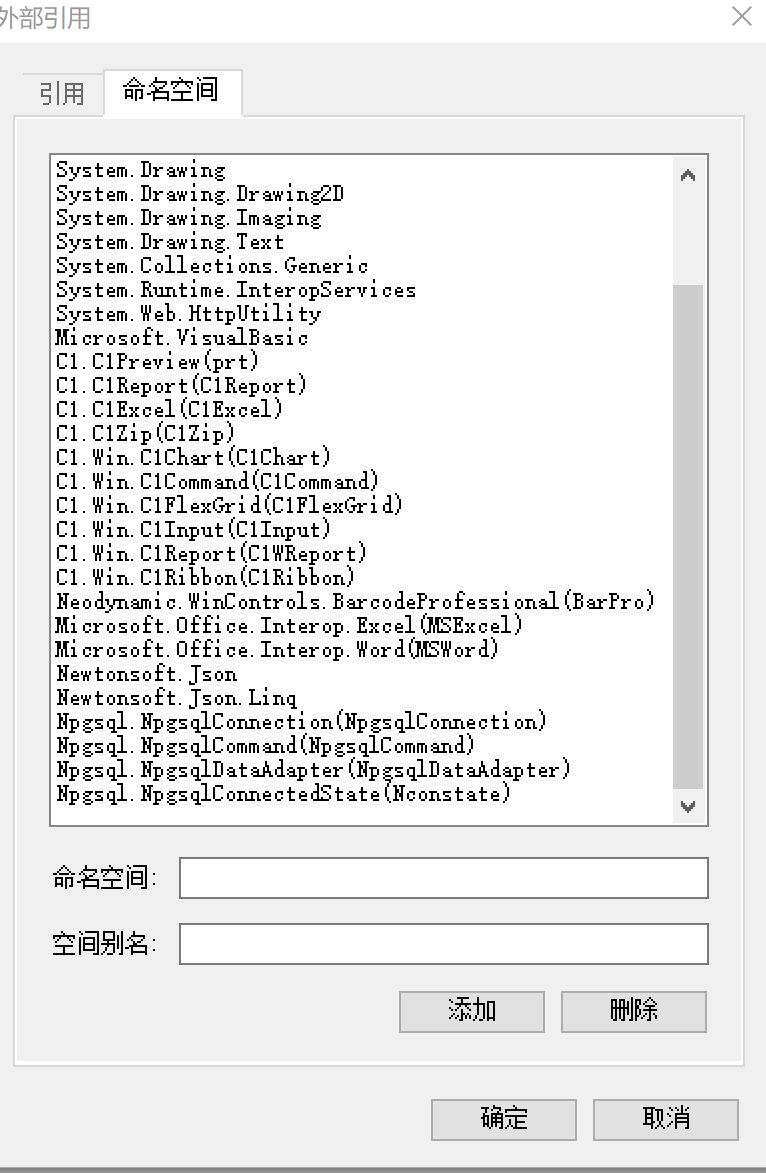Switch to the 引用 tab

coord(62,94)
